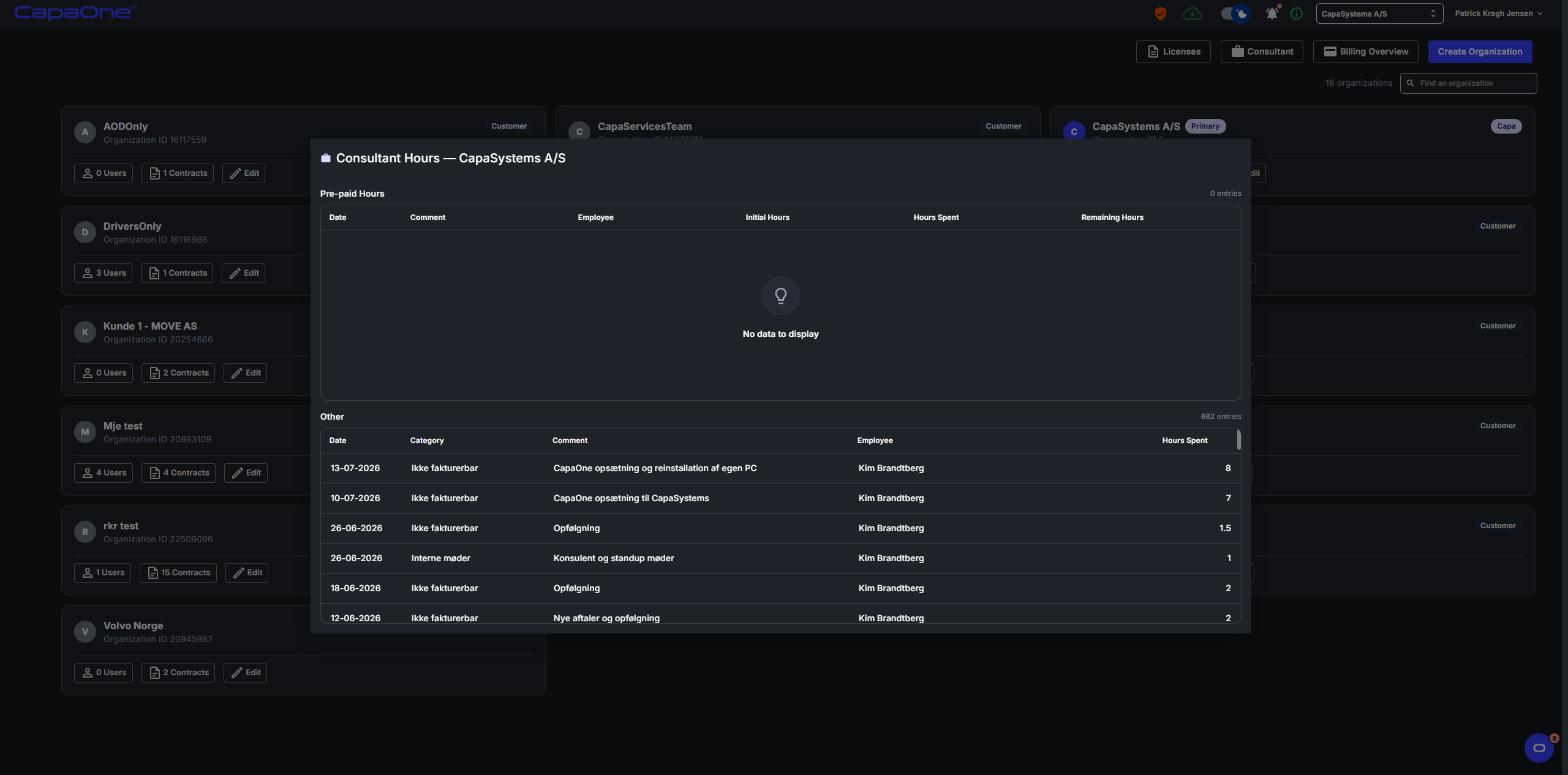Open Kunde 1 - MOVE AS 0 Users
Screen dimensions: 1568x775
coord(104,373)
